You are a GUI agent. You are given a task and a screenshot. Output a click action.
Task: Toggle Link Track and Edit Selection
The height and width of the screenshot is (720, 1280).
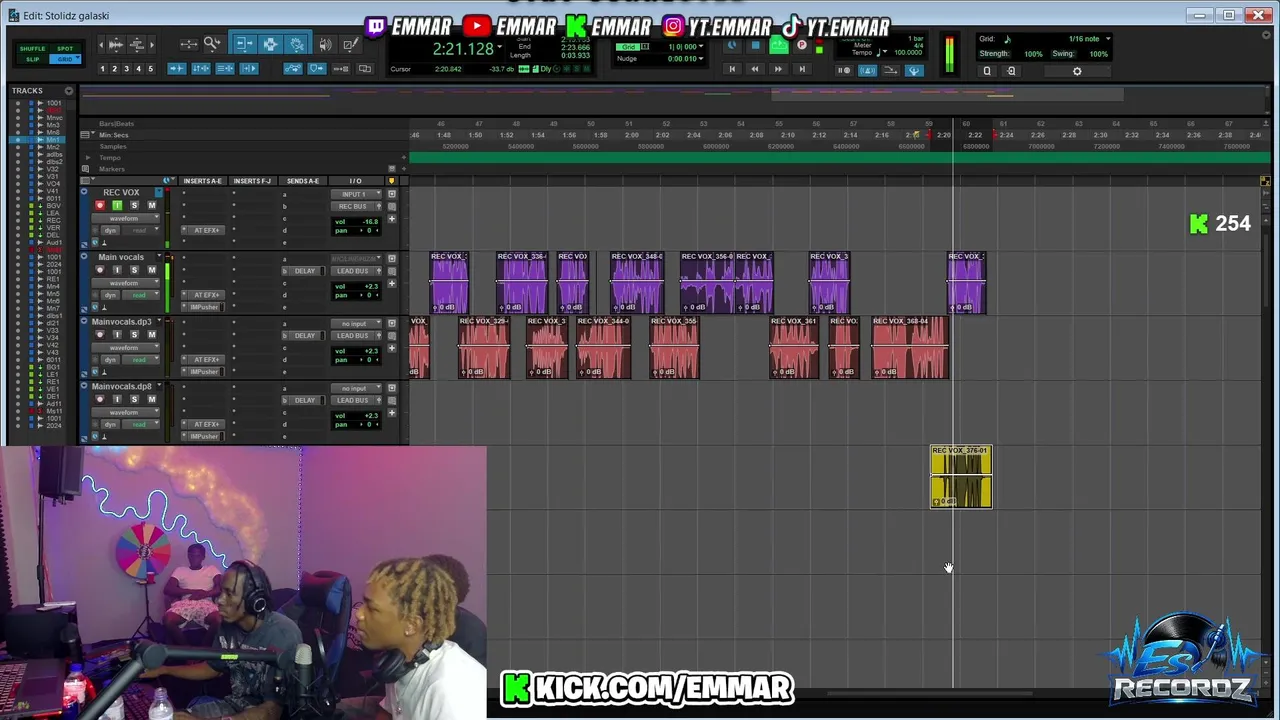point(225,69)
